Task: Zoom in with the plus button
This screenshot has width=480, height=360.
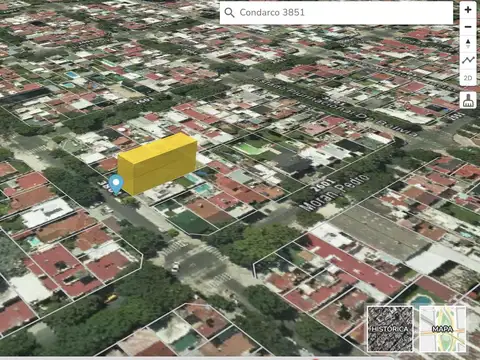Action: point(468,10)
